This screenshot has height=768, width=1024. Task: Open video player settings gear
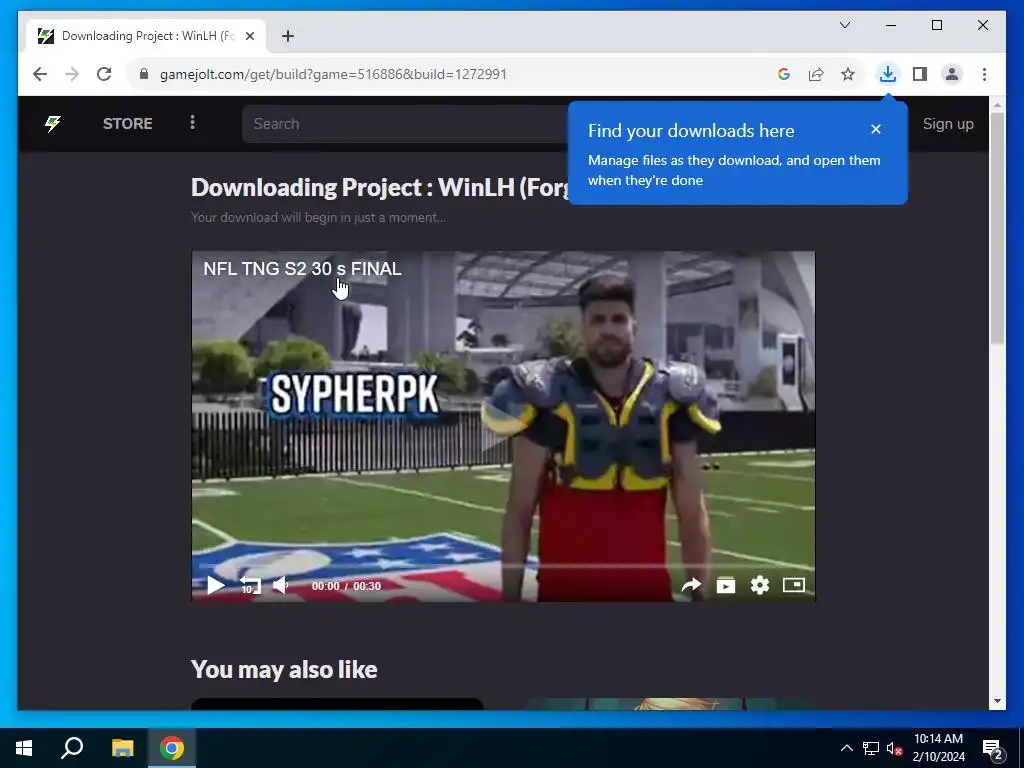tap(760, 585)
